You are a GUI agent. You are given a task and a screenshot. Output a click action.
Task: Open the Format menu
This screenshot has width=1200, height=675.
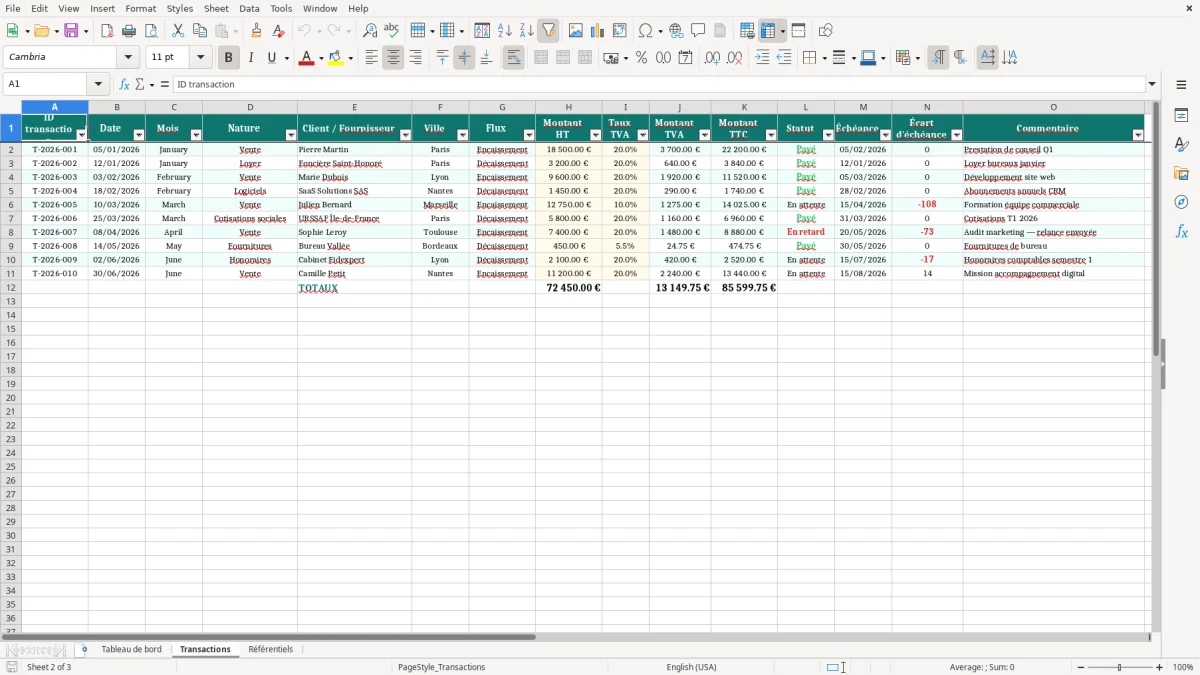(x=141, y=8)
